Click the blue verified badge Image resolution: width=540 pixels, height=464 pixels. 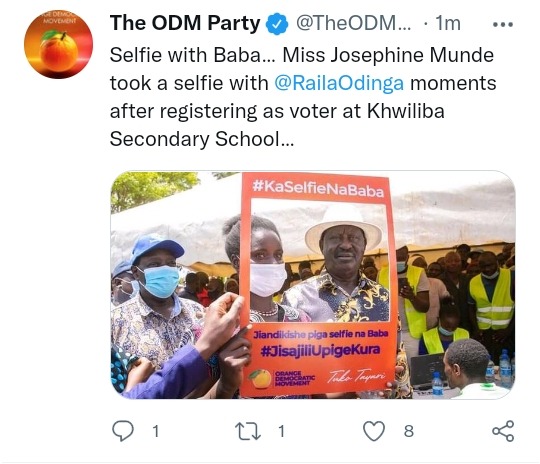pos(277,24)
